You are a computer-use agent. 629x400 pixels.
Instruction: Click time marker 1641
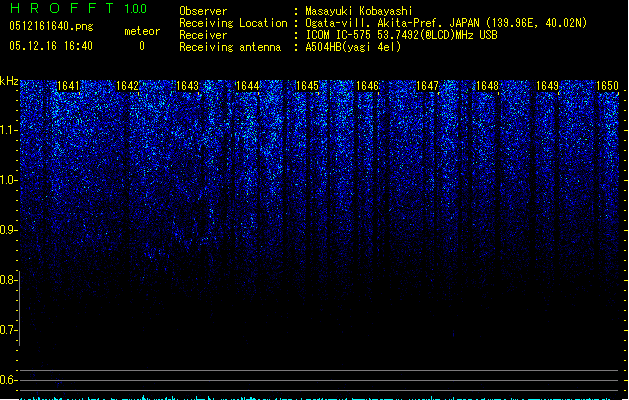click(68, 86)
